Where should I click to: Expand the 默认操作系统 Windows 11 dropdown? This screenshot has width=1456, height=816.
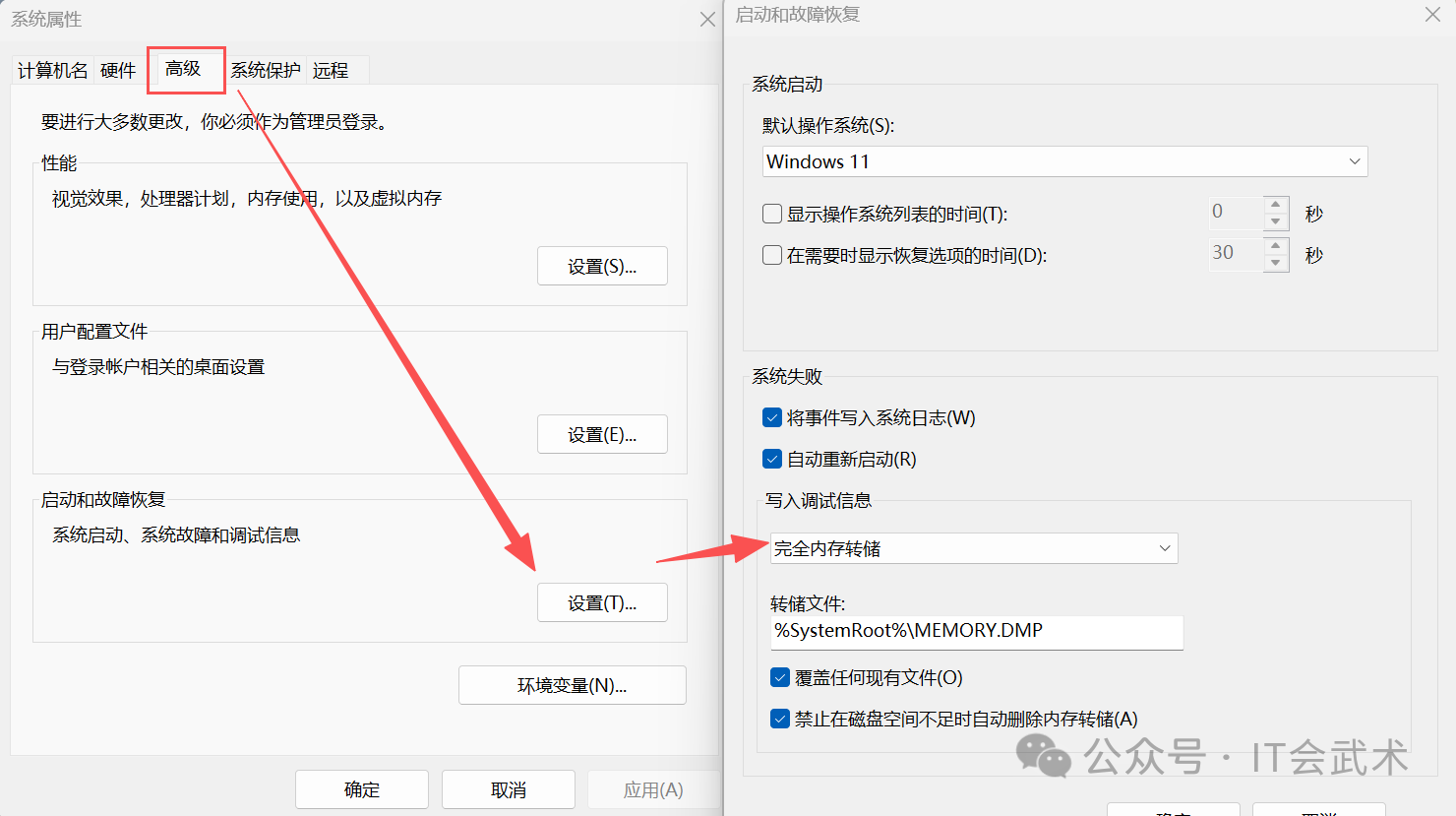click(1065, 161)
